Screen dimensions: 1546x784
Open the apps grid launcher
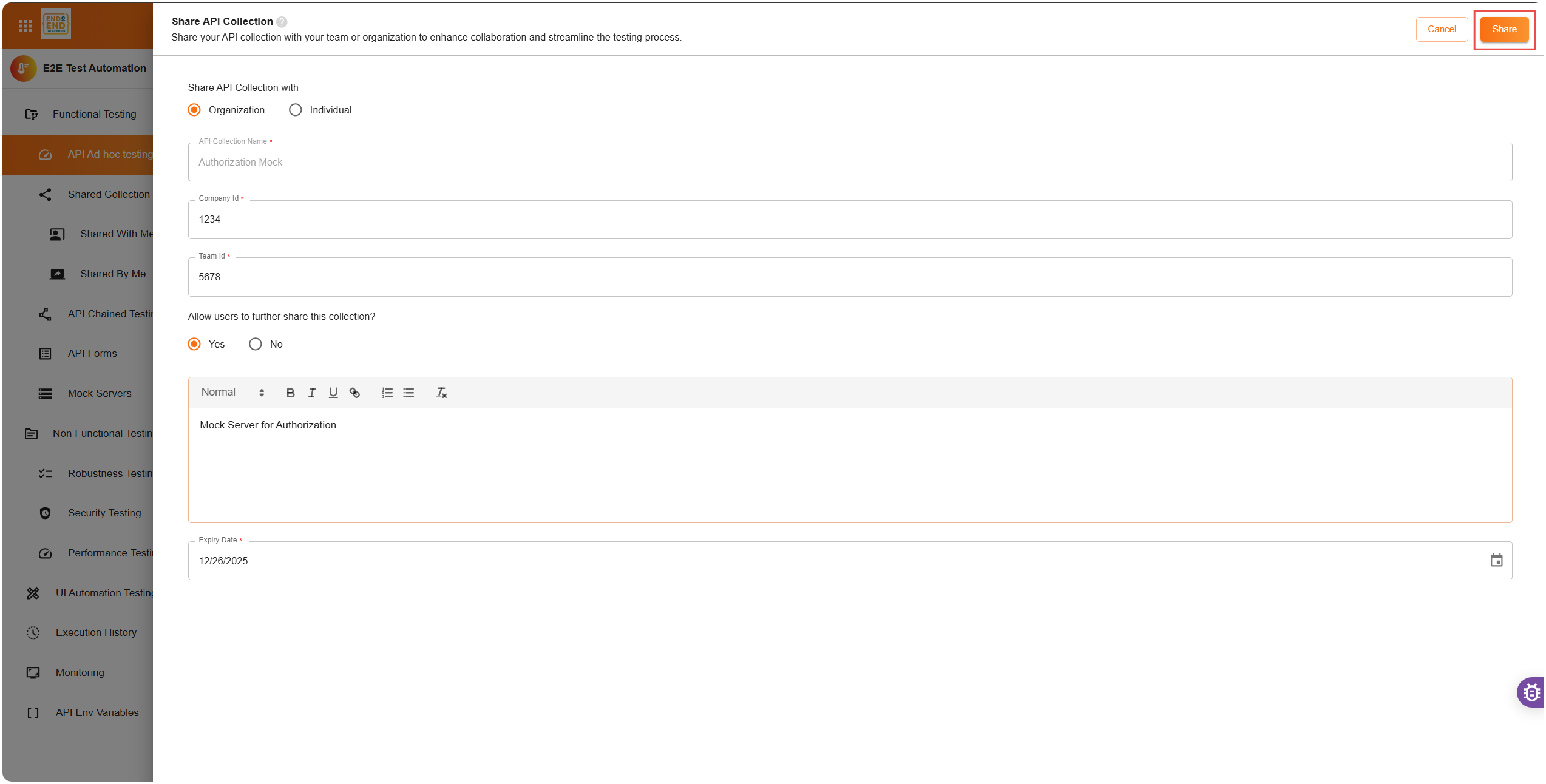pos(25,25)
